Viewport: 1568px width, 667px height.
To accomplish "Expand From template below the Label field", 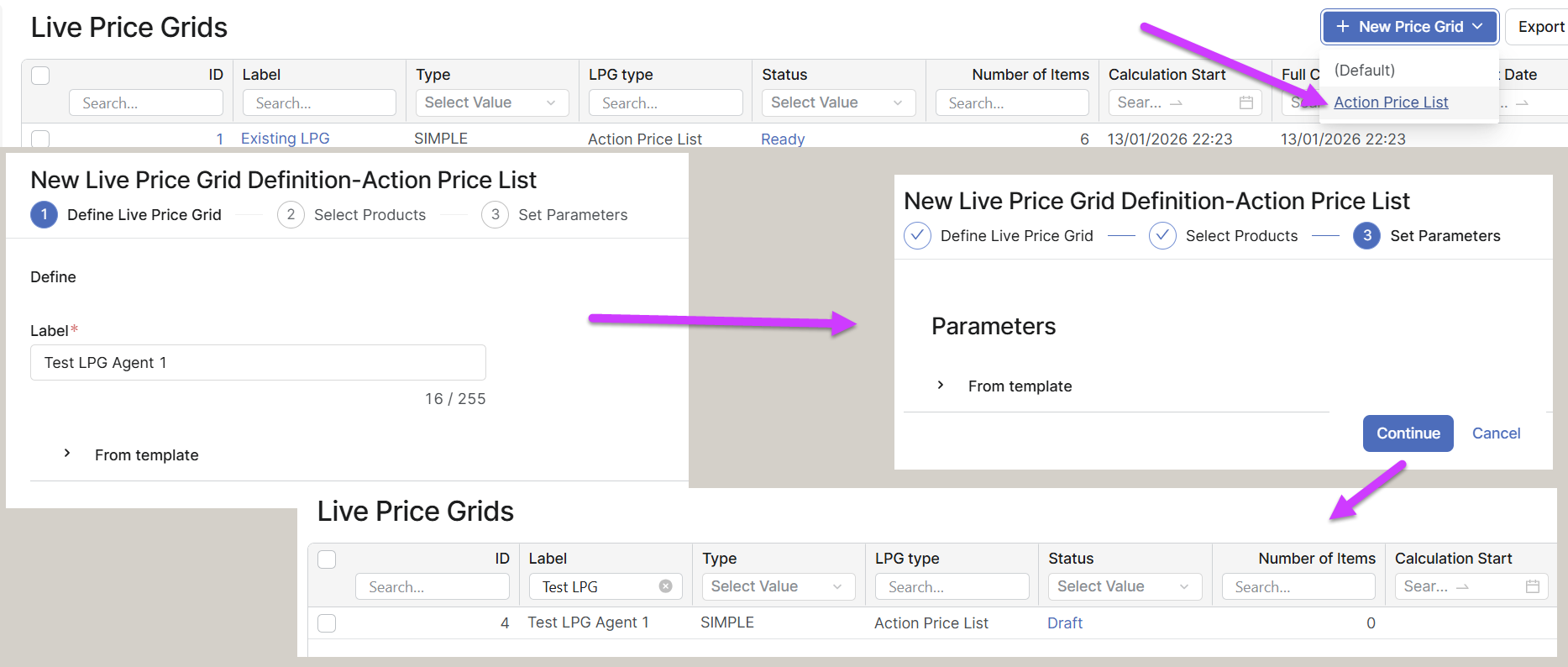I will click(x=67, y=454).
